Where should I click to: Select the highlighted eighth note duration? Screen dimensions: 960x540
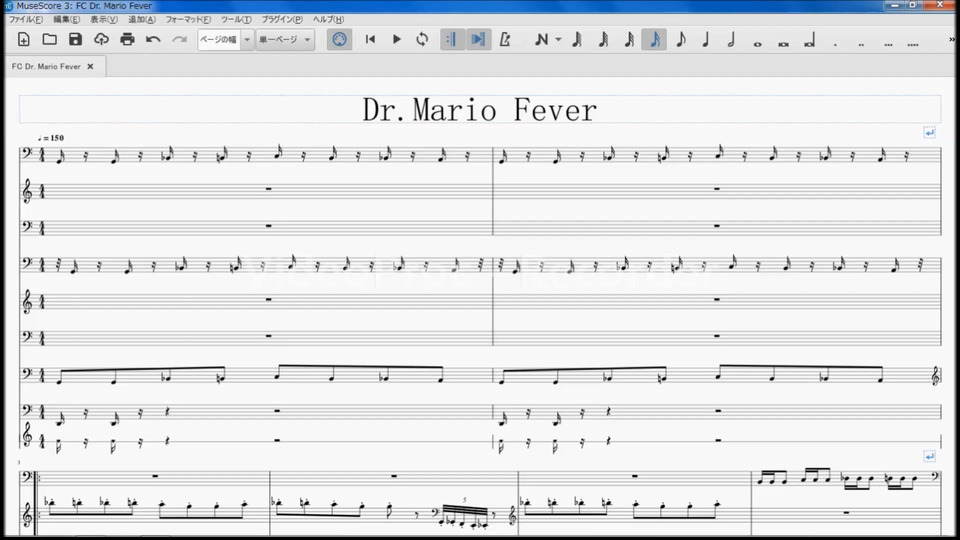pyautogui.click(x=654, y=40)
